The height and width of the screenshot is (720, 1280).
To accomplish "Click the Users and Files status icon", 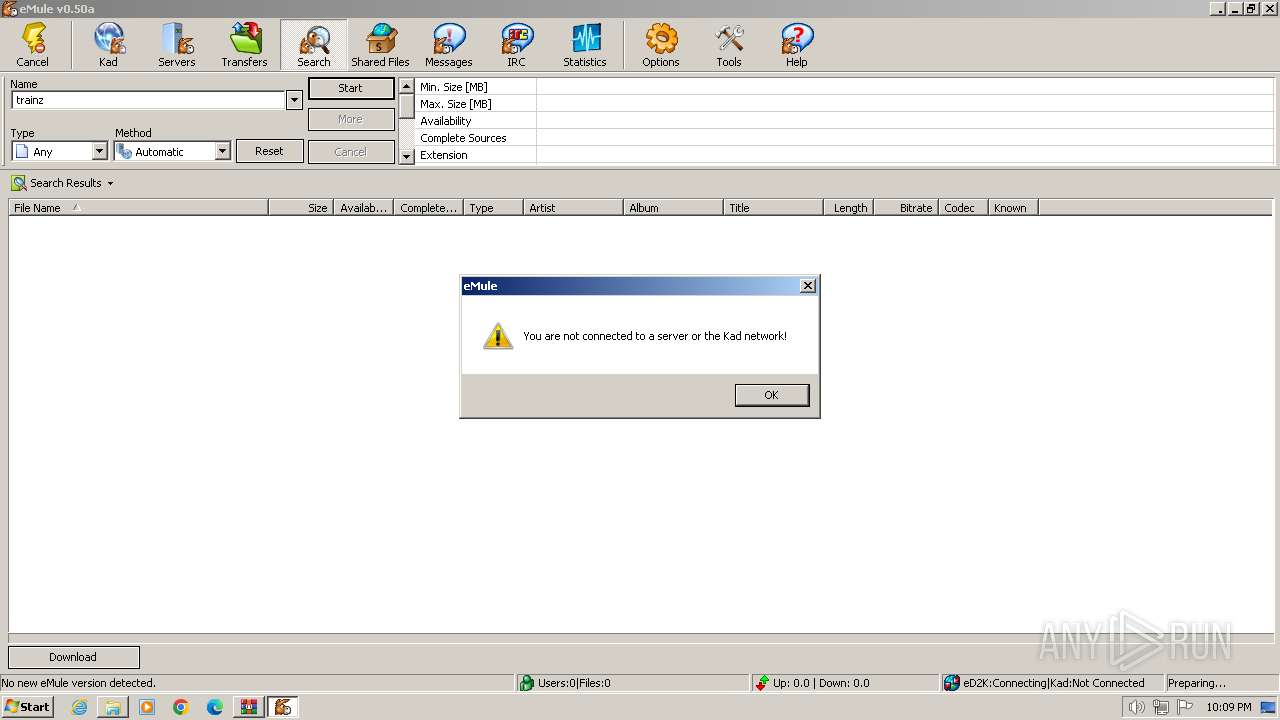I will coord(526,683).
